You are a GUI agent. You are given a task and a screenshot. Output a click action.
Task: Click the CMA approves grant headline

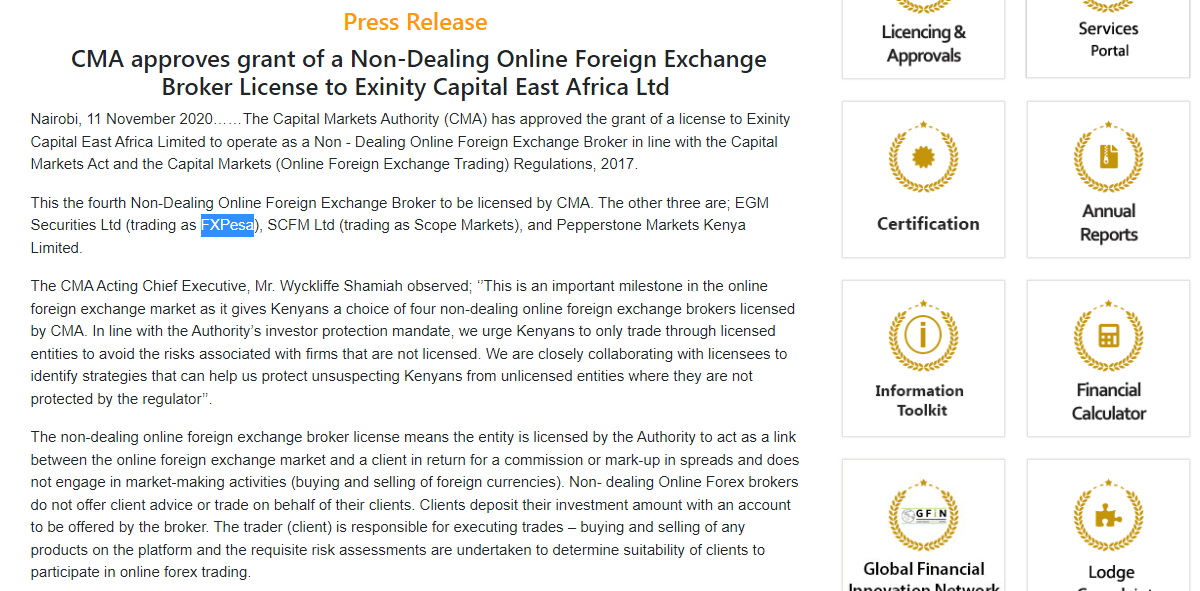(x=419, y=73)
